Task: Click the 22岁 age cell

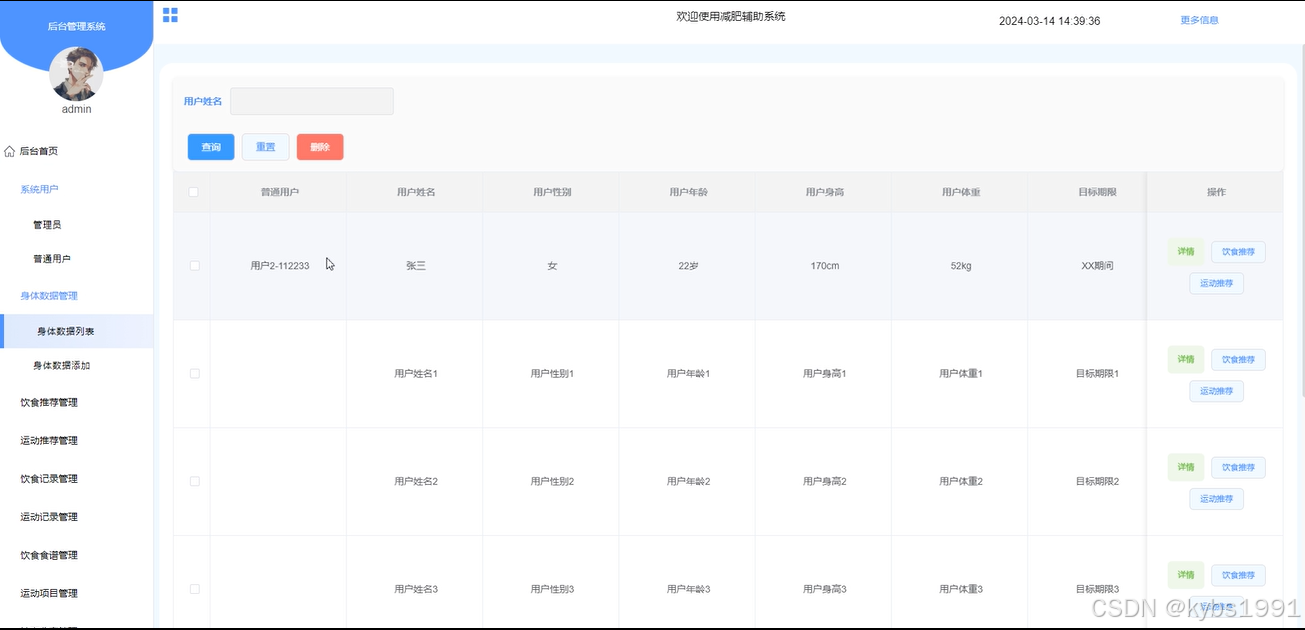Action: coord(688,266)
